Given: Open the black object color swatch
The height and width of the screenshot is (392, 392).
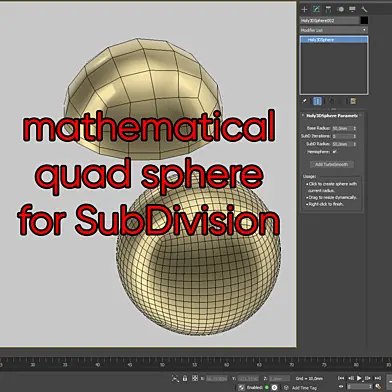Looking at the screenshot, I should [x=364, y=20].
